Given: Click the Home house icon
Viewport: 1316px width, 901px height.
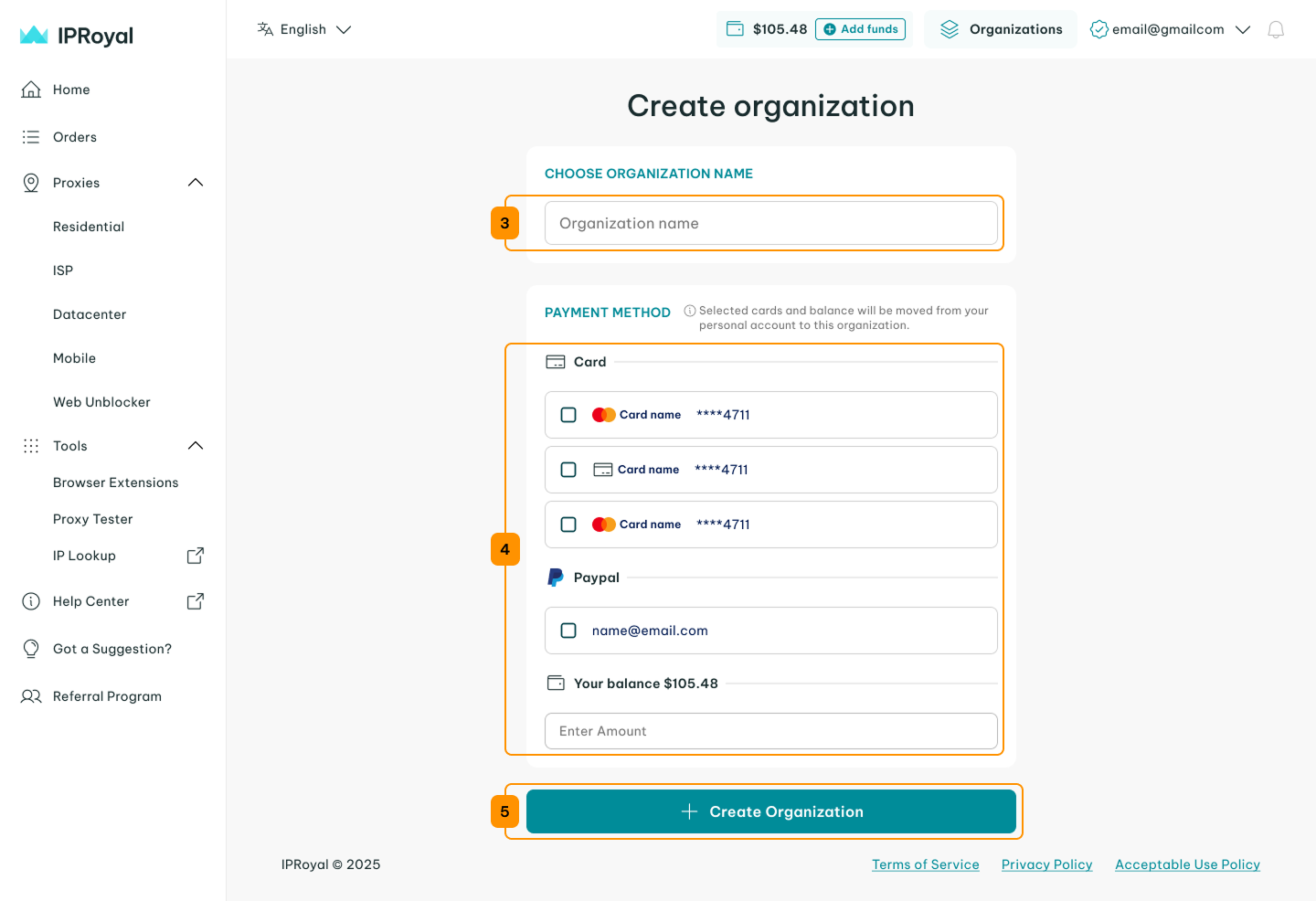Looking at the screenshot, I should coord(31,90).
